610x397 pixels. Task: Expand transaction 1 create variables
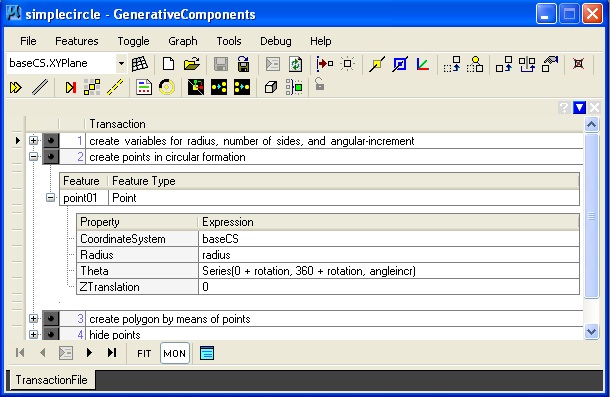(x=33, y=141)
